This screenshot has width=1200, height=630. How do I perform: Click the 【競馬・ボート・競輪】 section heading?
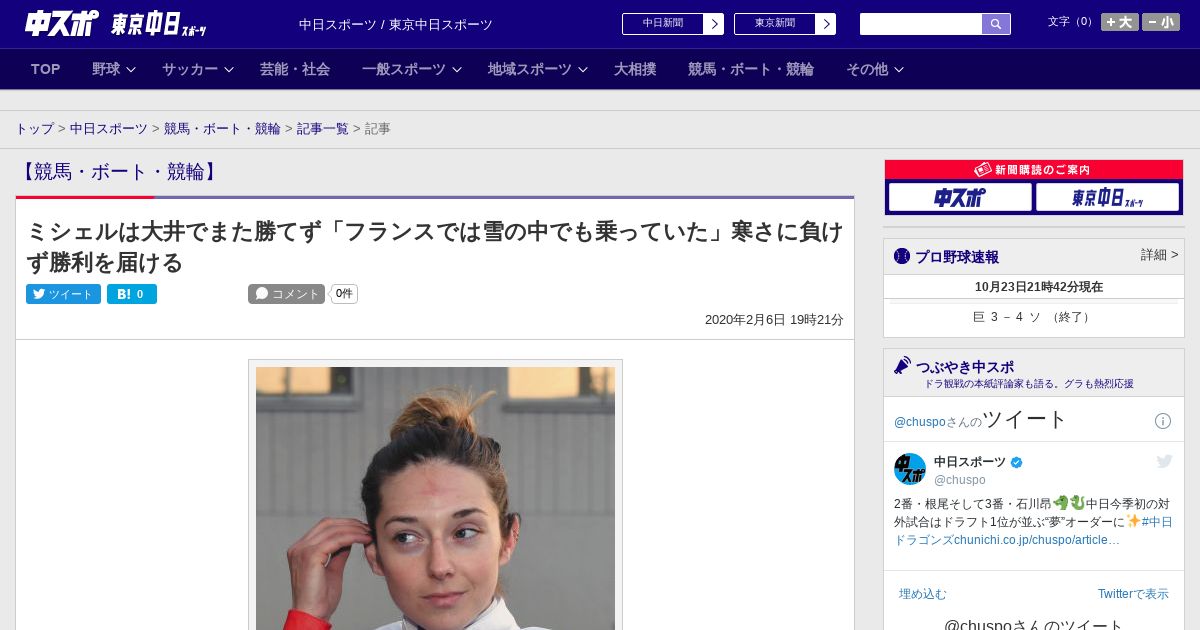[119, 172]
